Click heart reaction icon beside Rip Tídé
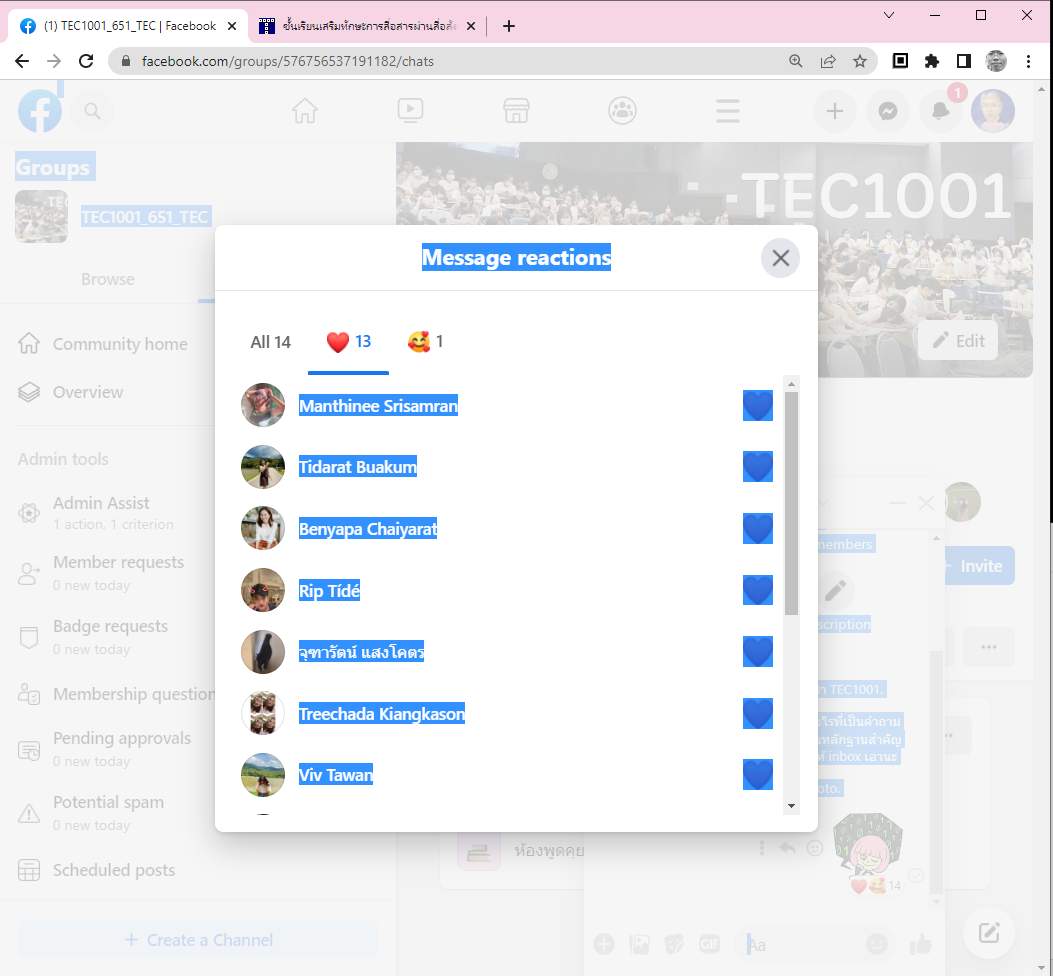The width and height of the screenshot is (1053, 976). pyautogui.click(x=758, y=590)
